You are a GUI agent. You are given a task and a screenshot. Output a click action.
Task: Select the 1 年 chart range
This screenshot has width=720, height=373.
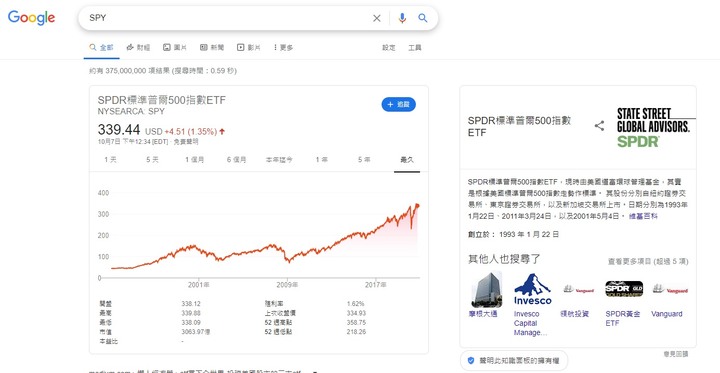click(x=321, y=160)
